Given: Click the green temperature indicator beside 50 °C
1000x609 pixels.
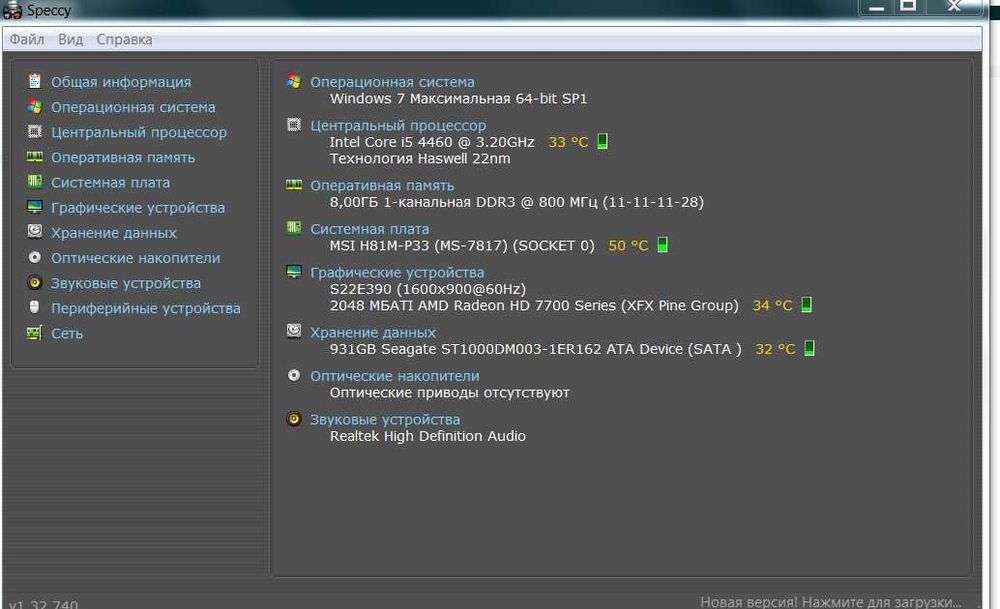Looking at the screenshot, I should point(662,244).
